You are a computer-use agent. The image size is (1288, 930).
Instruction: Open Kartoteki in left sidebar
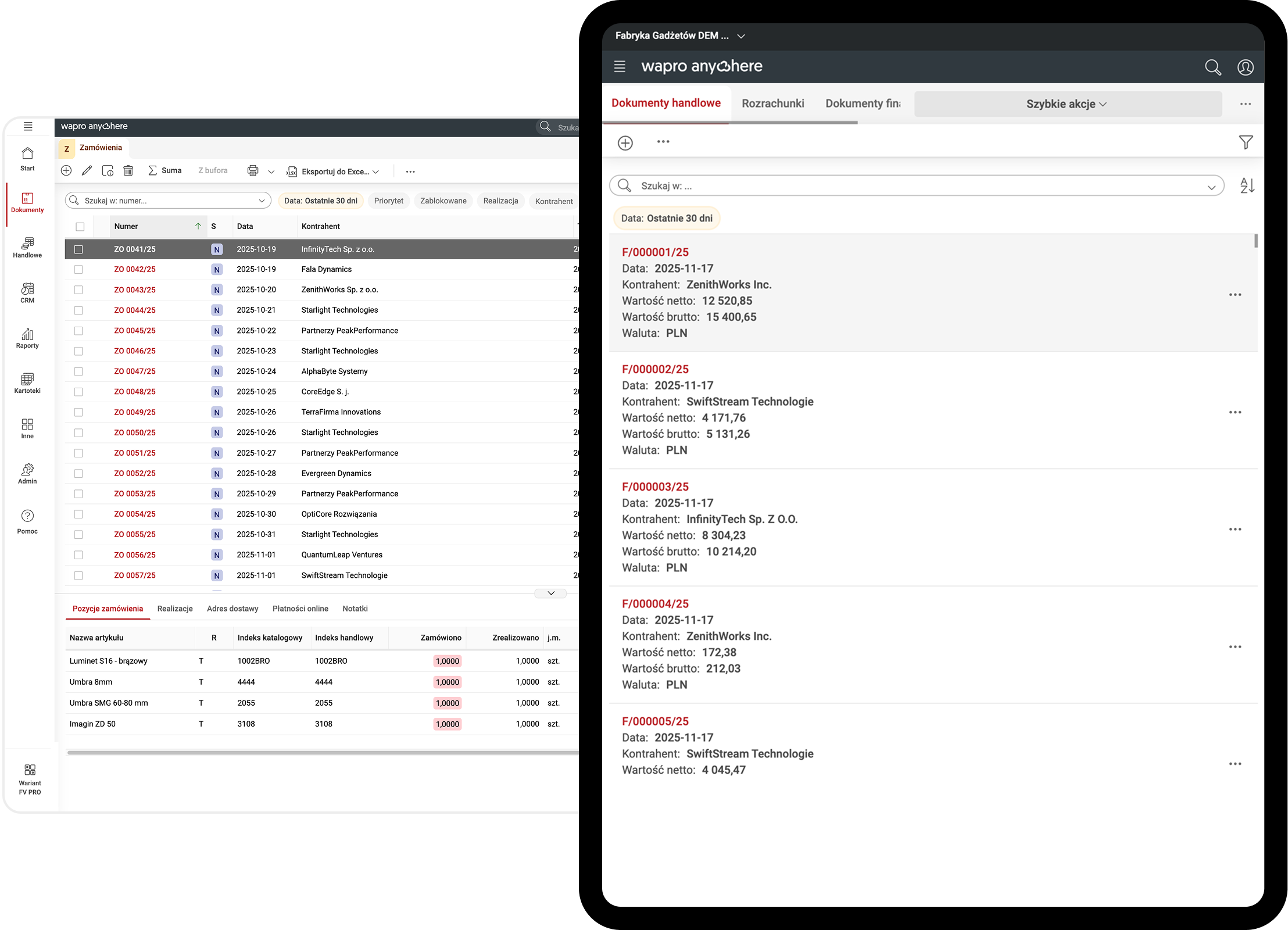pyautogui.click(x=27, y=384)
